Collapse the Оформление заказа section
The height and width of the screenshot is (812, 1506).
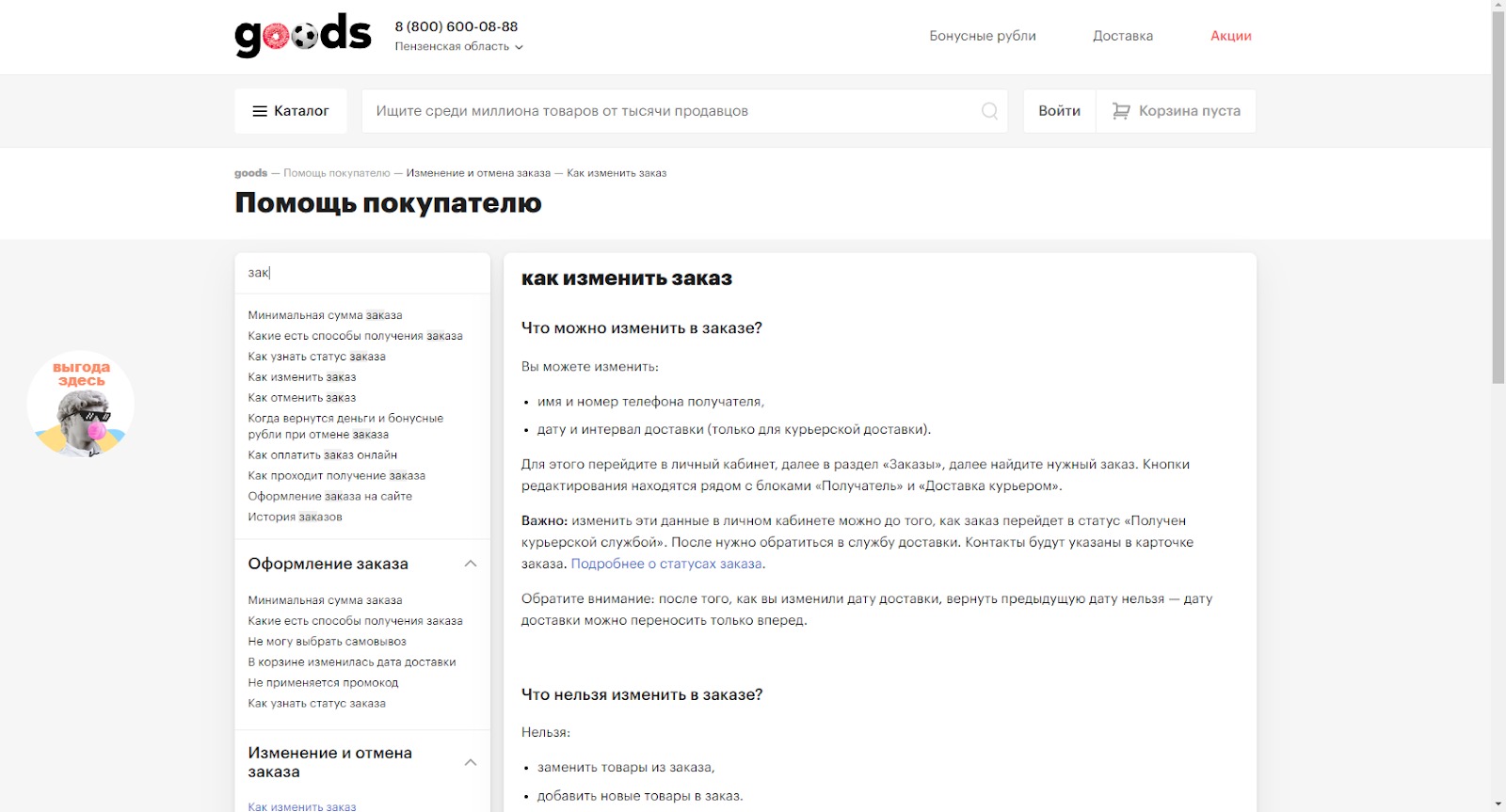(x=471, y=564)
